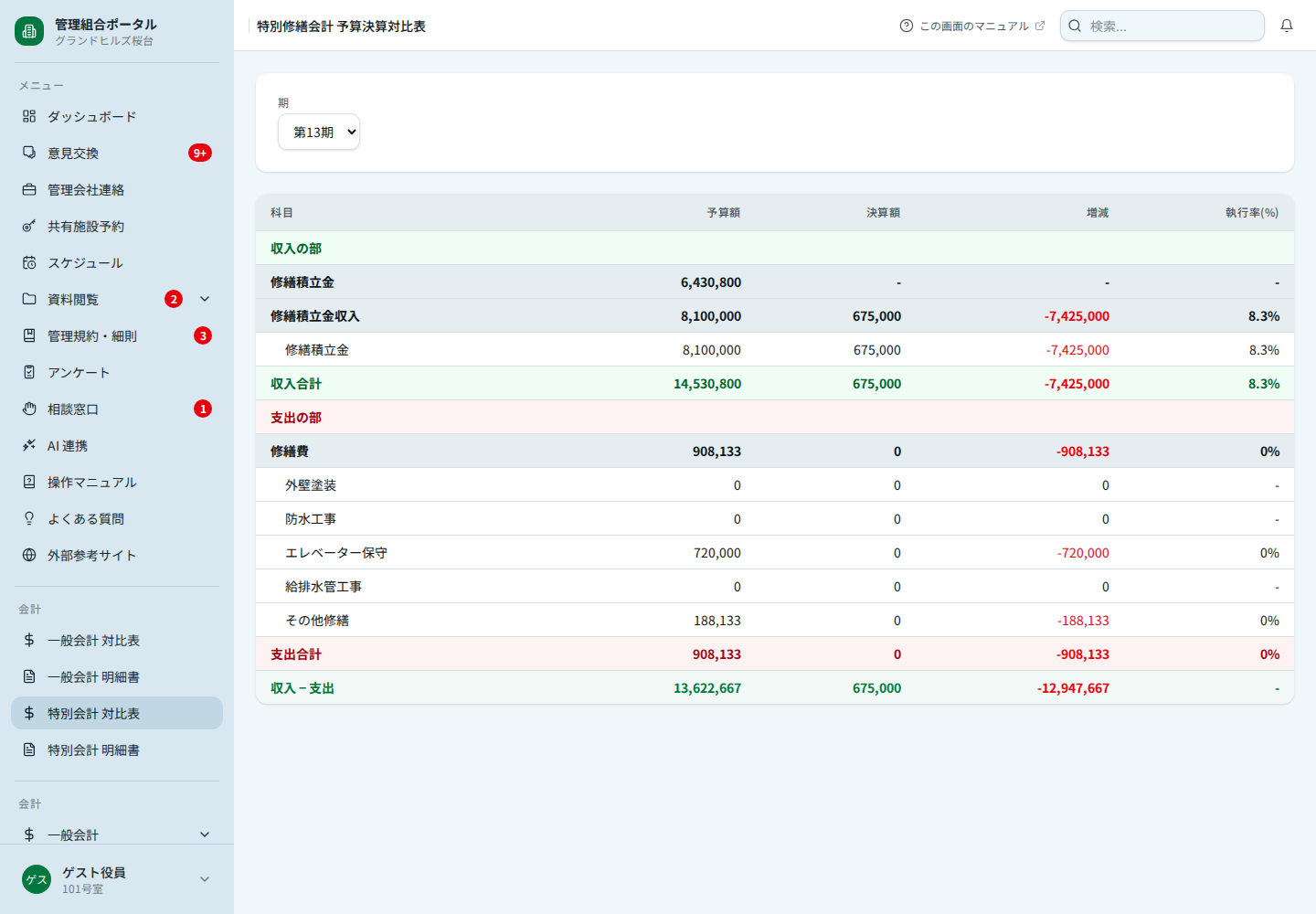The image size is (1316, 914).
Task: Click the -12,947,667 difference cell
Action: (1073, 687)
